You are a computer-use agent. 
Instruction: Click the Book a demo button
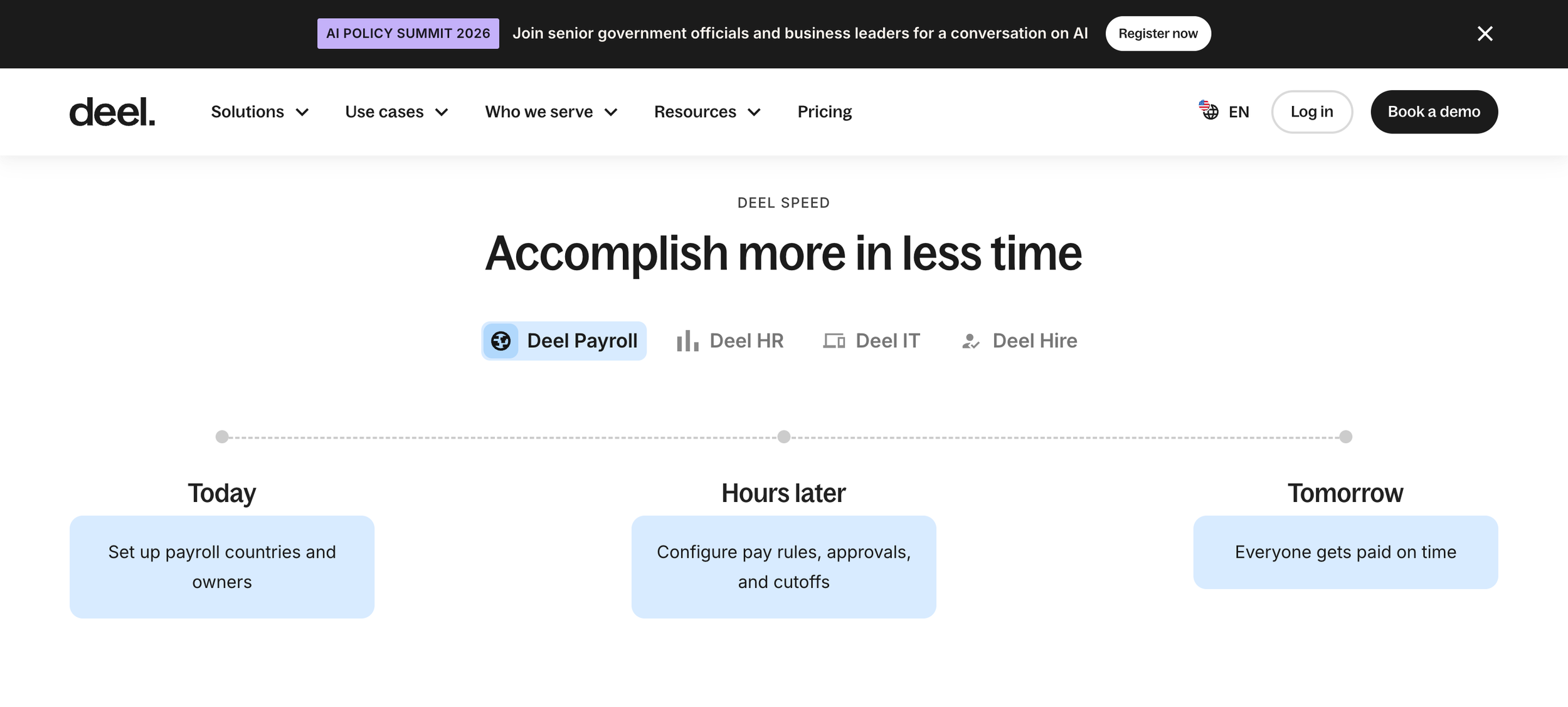tap(1434, 112)
